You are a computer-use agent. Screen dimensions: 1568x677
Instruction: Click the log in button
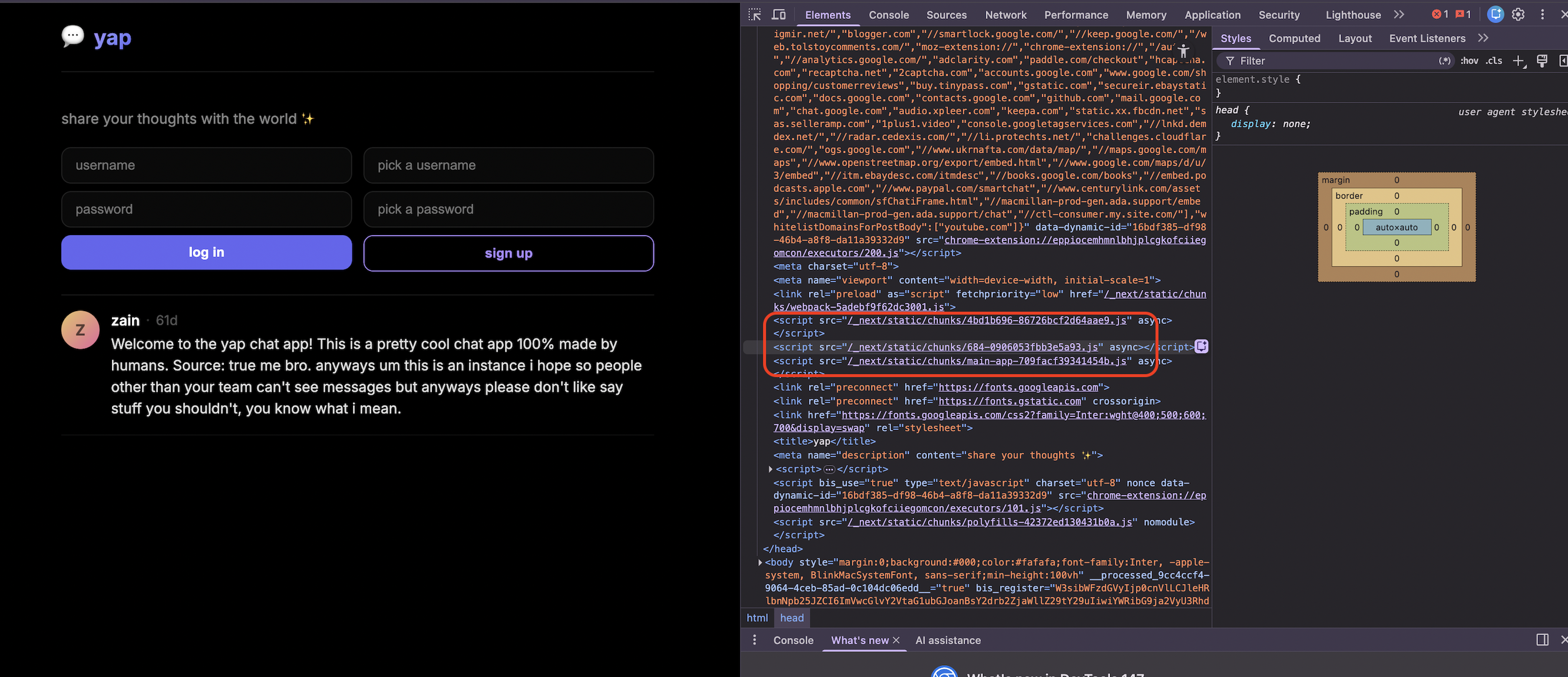206,252
